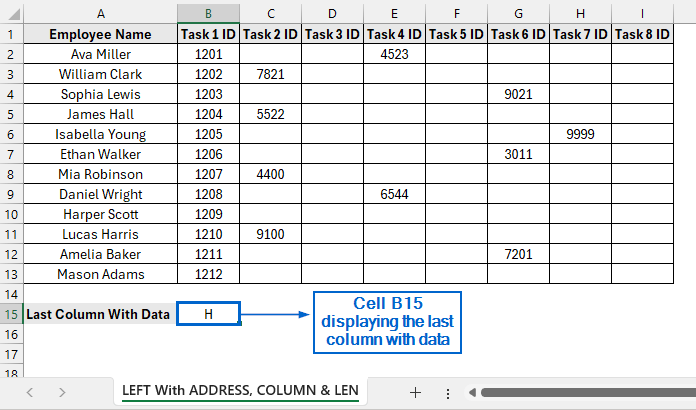Select column H header
Viewport: 696px width, 410px height.
pyautogui.click(x=581, y=14)
